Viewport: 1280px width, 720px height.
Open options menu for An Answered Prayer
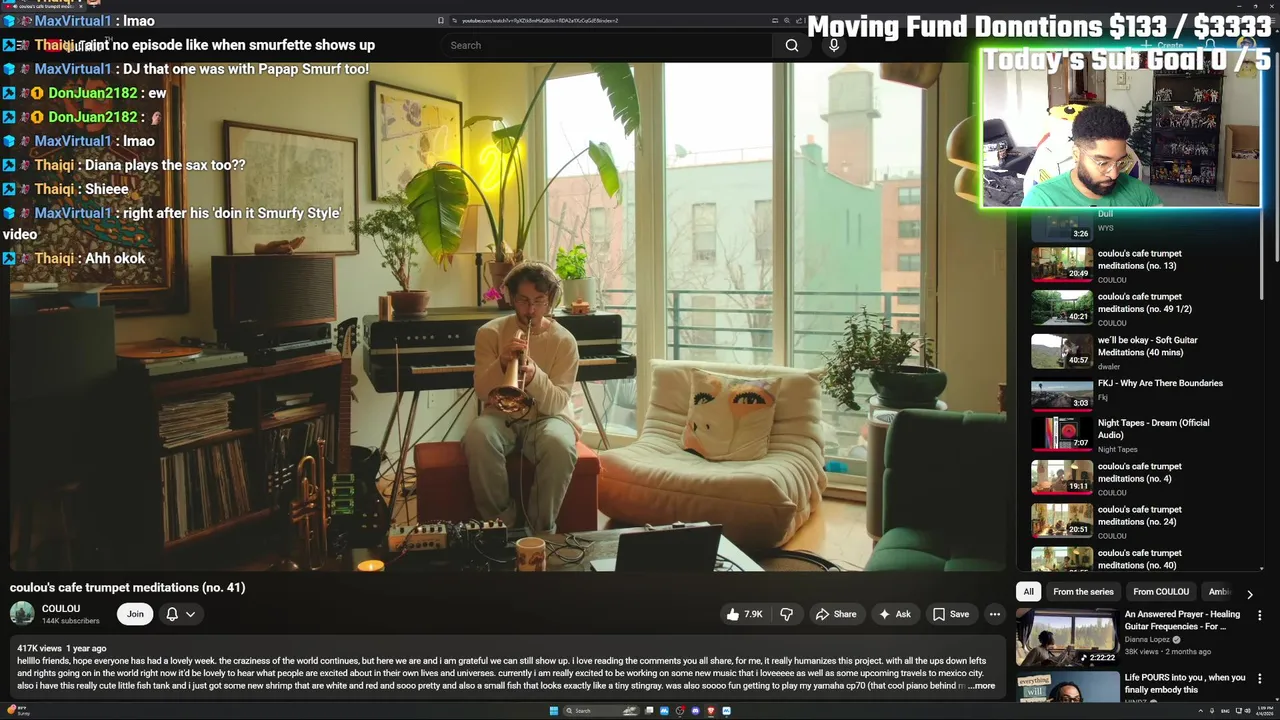click(1259, 615)
